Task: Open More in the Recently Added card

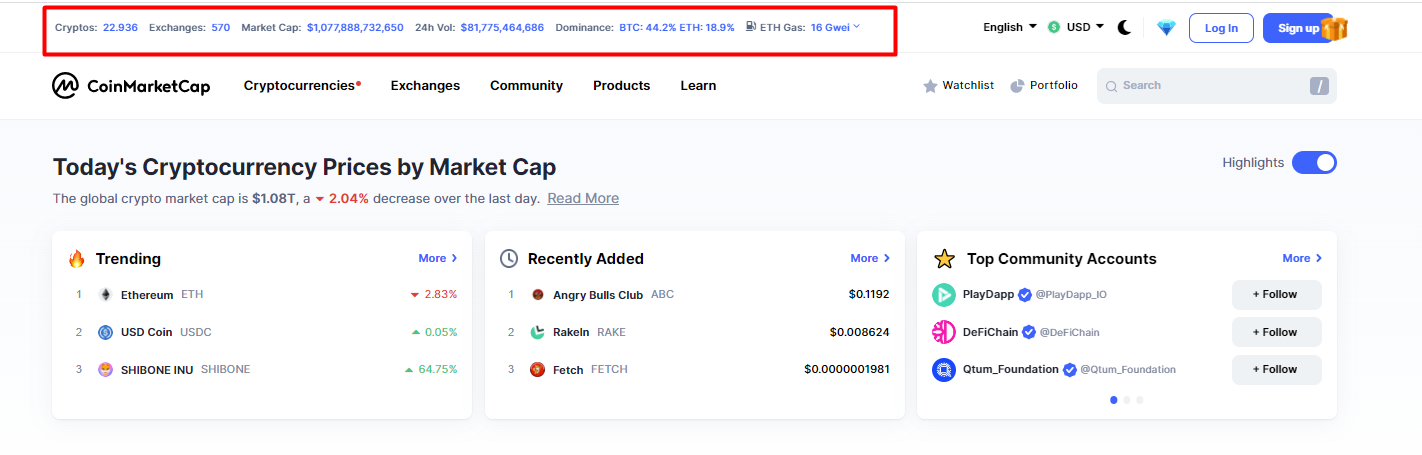Action: (x=870, y=258)
